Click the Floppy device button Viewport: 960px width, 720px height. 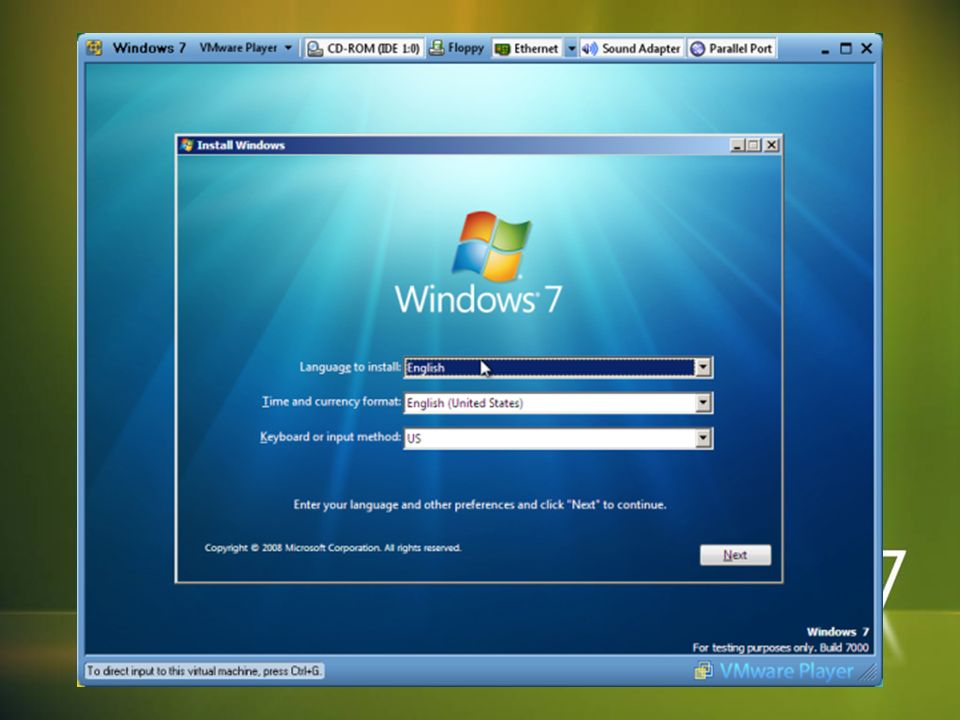(x=457, y=48)
